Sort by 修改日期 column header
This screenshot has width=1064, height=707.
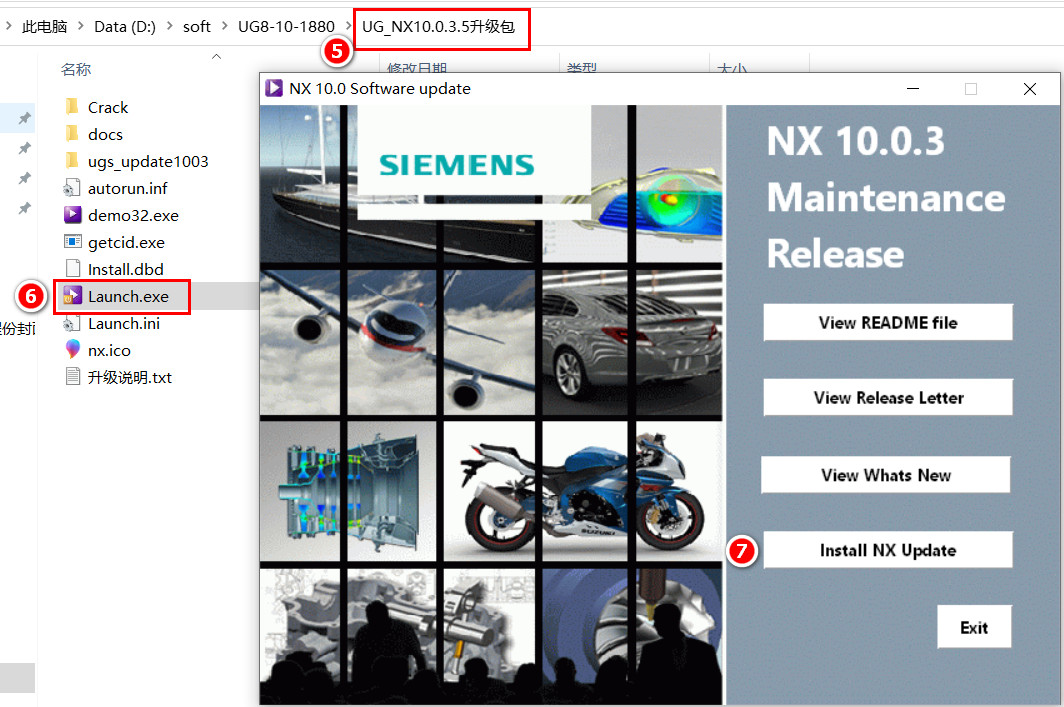click(x=417, y=68)
